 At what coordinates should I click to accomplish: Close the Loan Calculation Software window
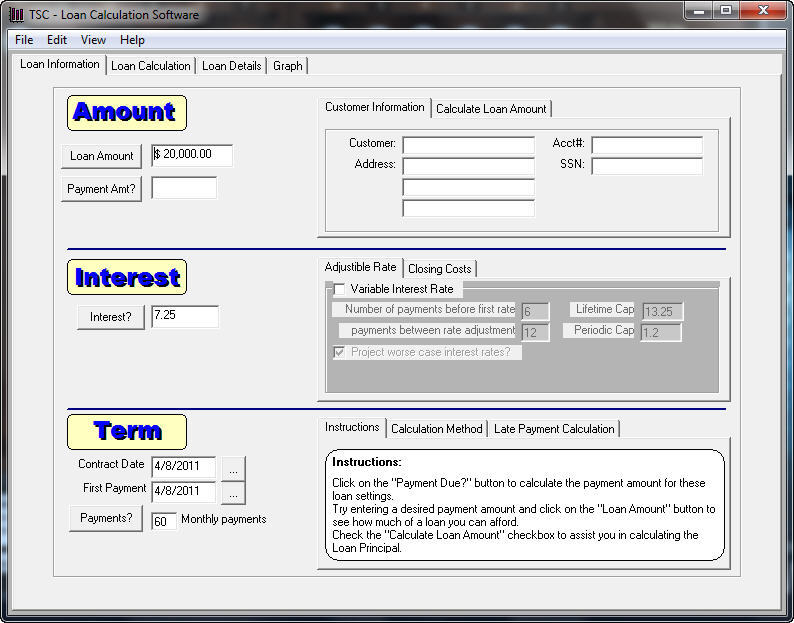point(763,11)
